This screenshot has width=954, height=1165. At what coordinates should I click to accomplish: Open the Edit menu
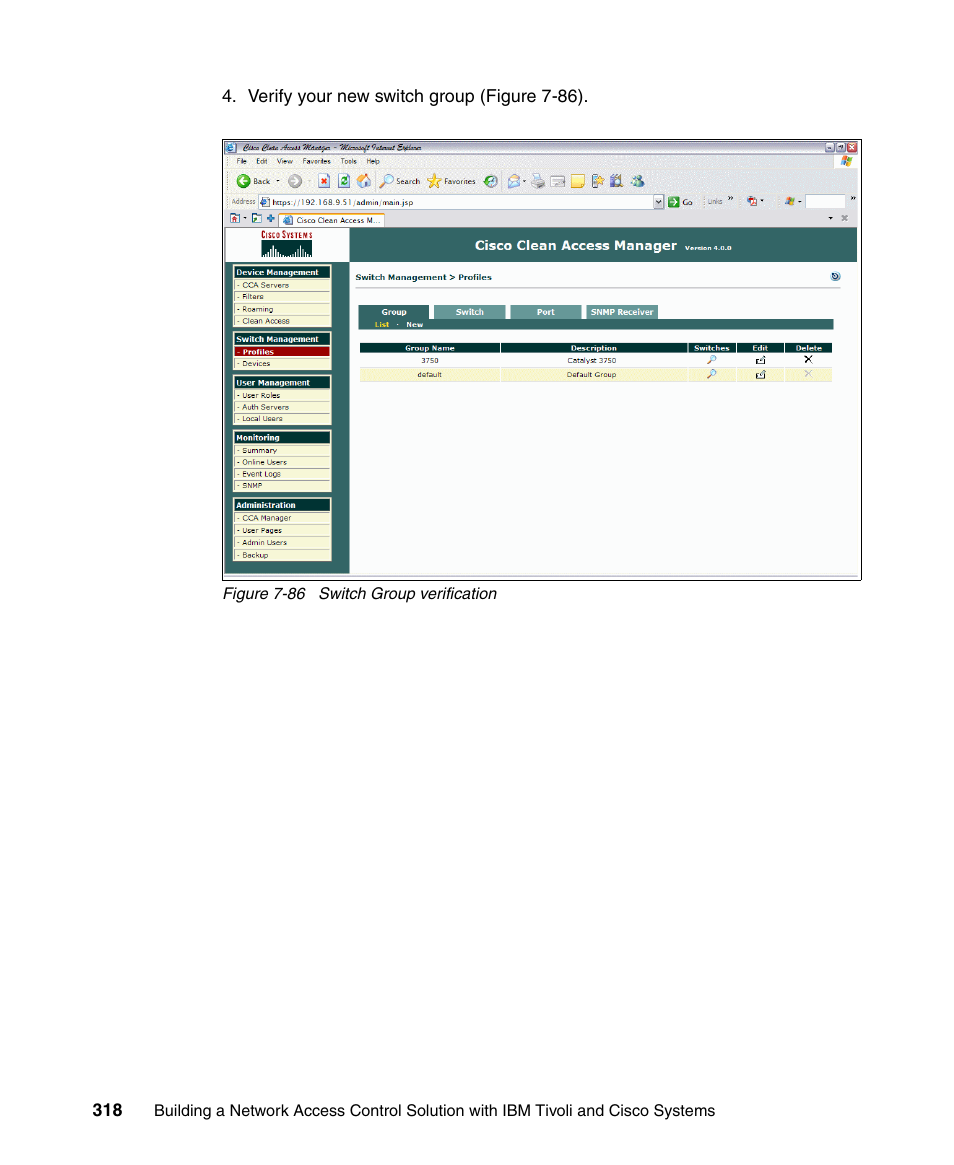tap(262, 161)
